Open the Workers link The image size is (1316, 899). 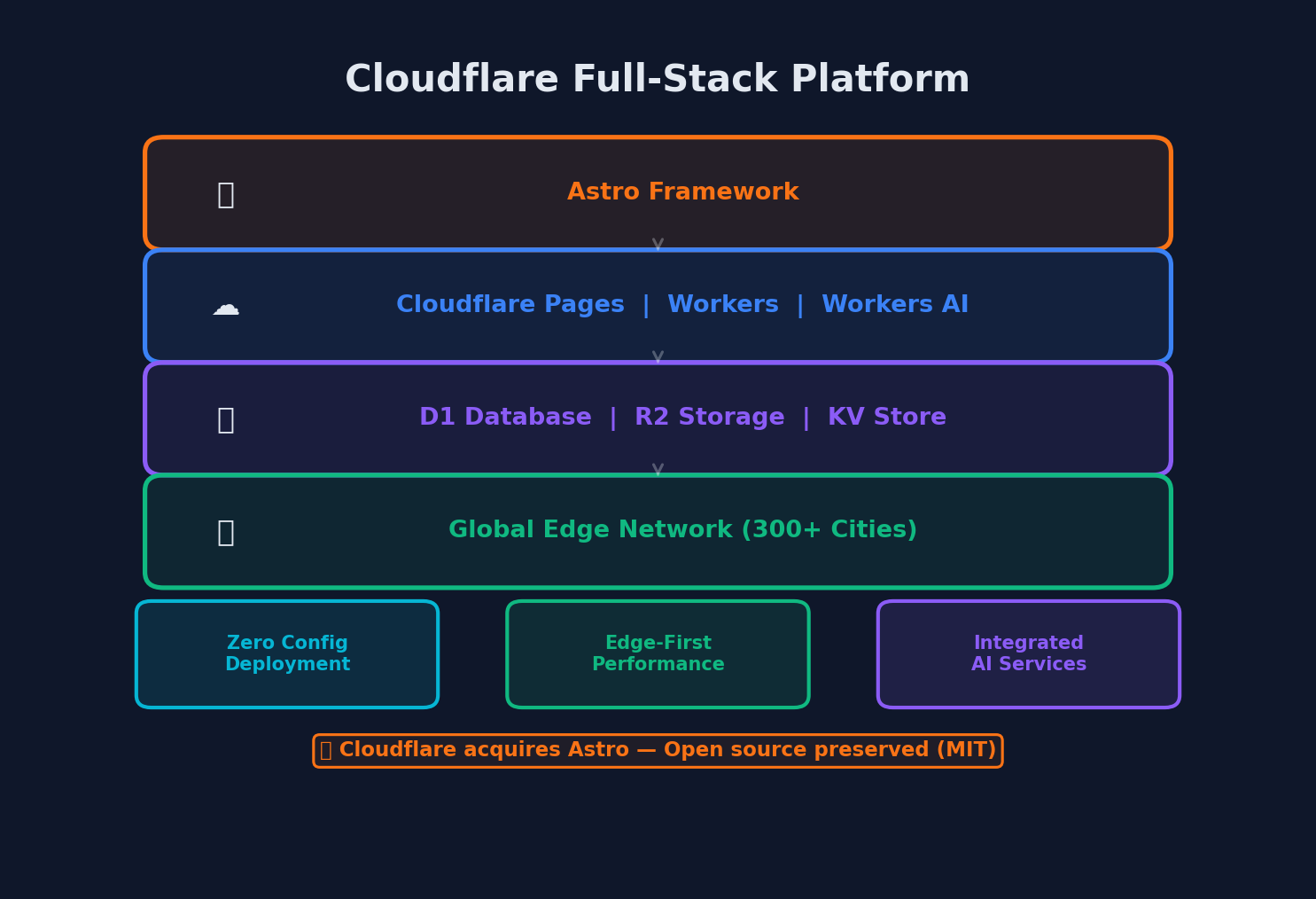[723, 304]
